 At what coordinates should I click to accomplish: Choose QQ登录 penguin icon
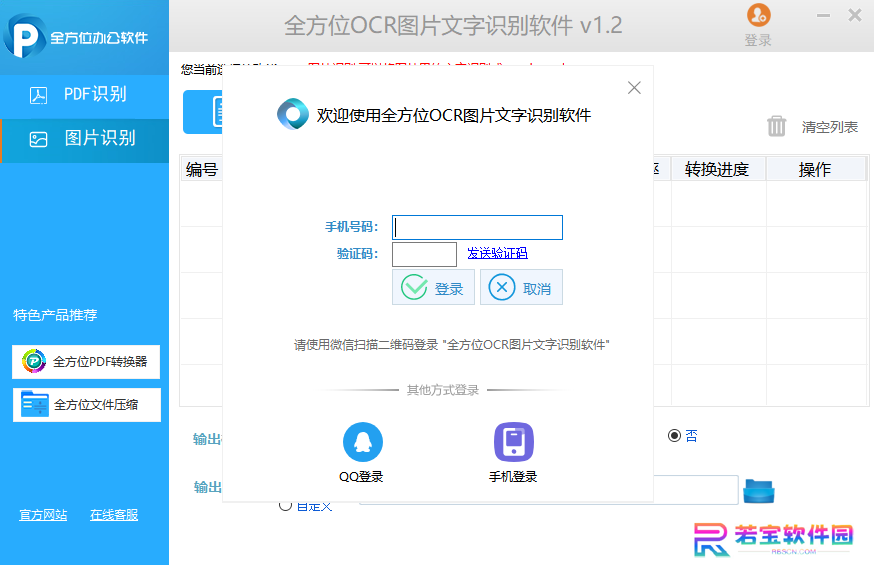coord(362,442)
